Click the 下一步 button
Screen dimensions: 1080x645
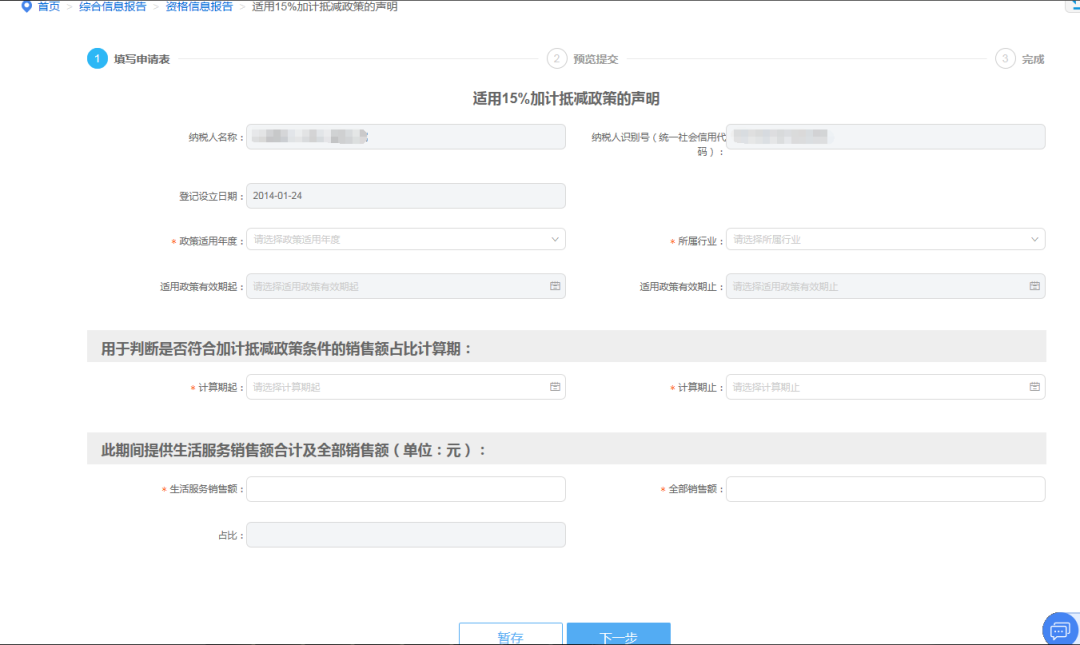(618, 633)
